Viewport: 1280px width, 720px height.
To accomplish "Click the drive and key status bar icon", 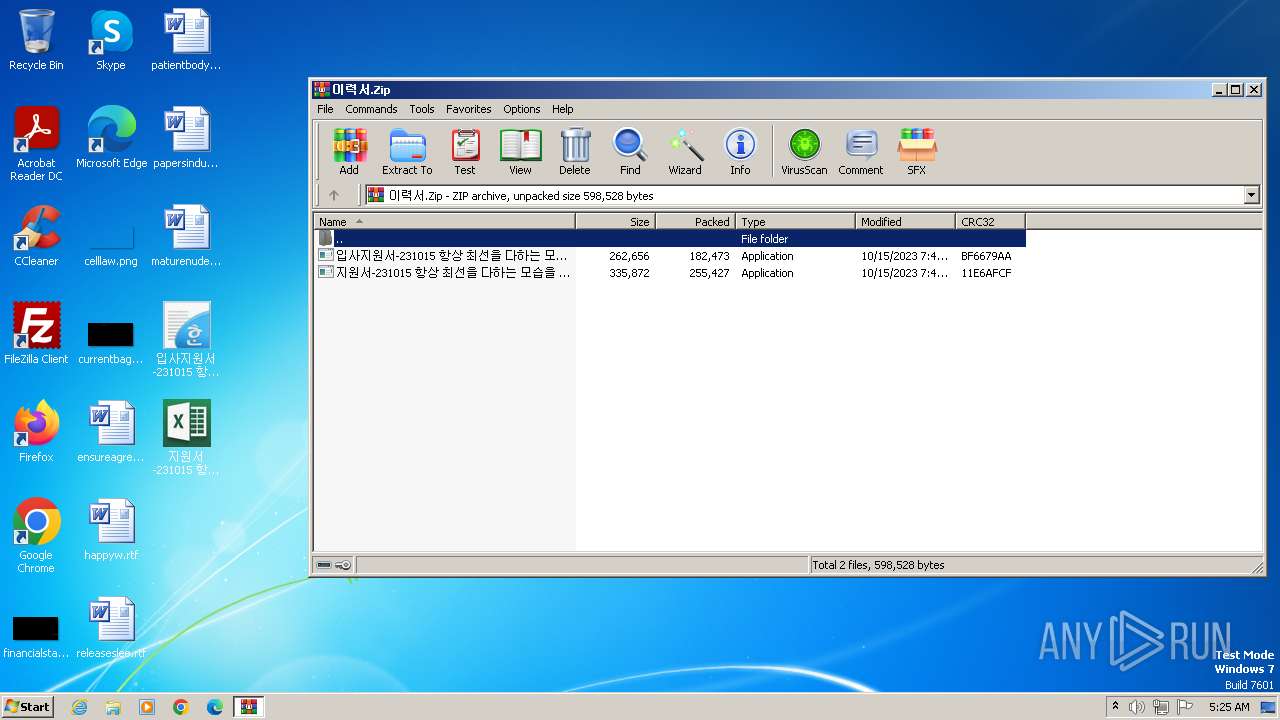I will coord(334,565).
